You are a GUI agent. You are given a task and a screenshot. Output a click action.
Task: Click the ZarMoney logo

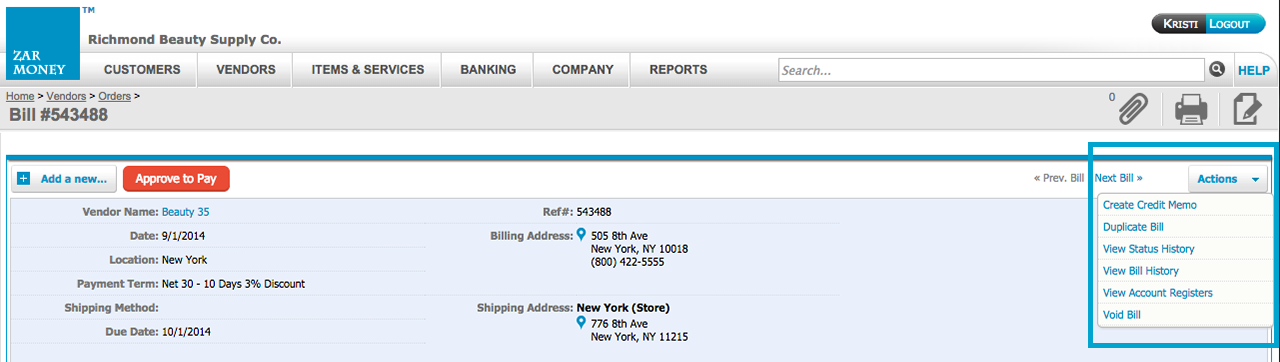click(x=43, y=43)
